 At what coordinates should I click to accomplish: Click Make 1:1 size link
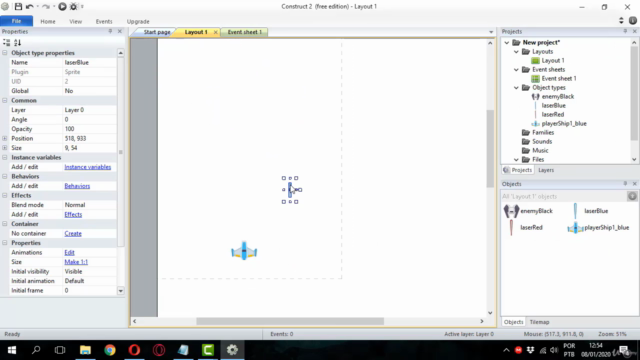point(76,262)
